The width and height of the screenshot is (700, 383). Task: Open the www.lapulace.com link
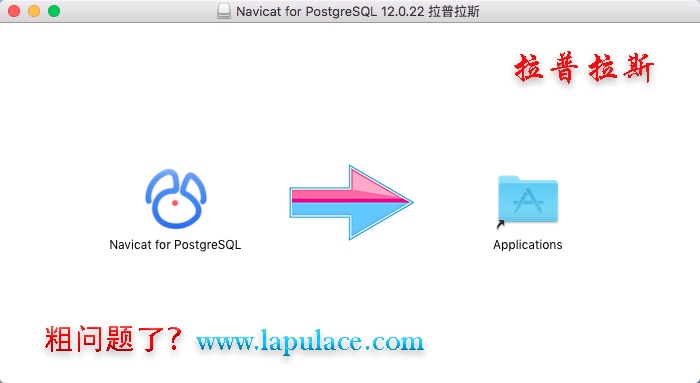tap(309, 342)
